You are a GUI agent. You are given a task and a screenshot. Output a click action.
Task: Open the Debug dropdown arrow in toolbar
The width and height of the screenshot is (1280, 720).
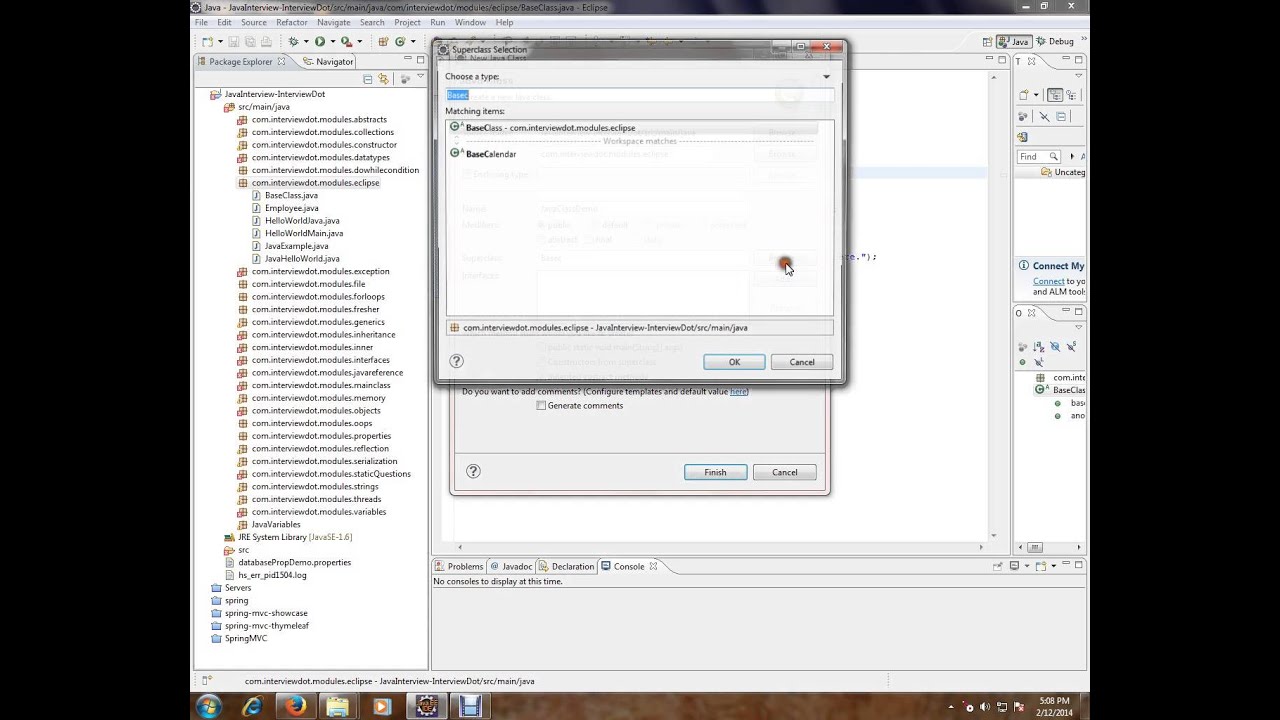click(306, 42)
